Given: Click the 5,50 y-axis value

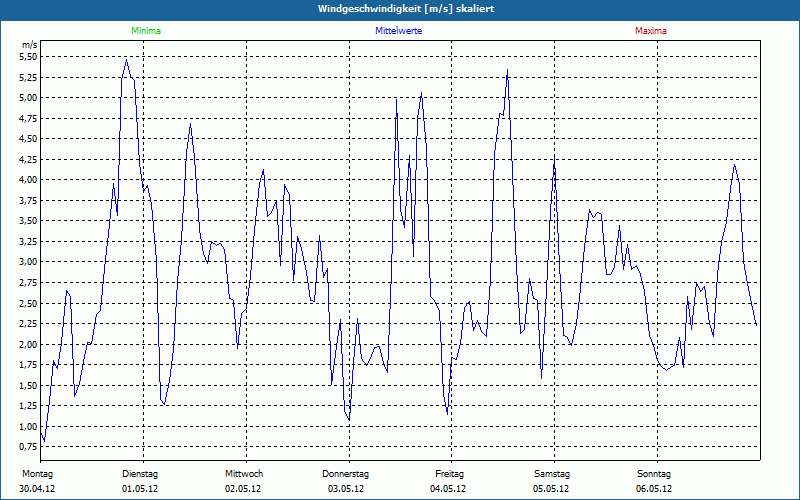Looking at the screenshot, I should [28, 57].
